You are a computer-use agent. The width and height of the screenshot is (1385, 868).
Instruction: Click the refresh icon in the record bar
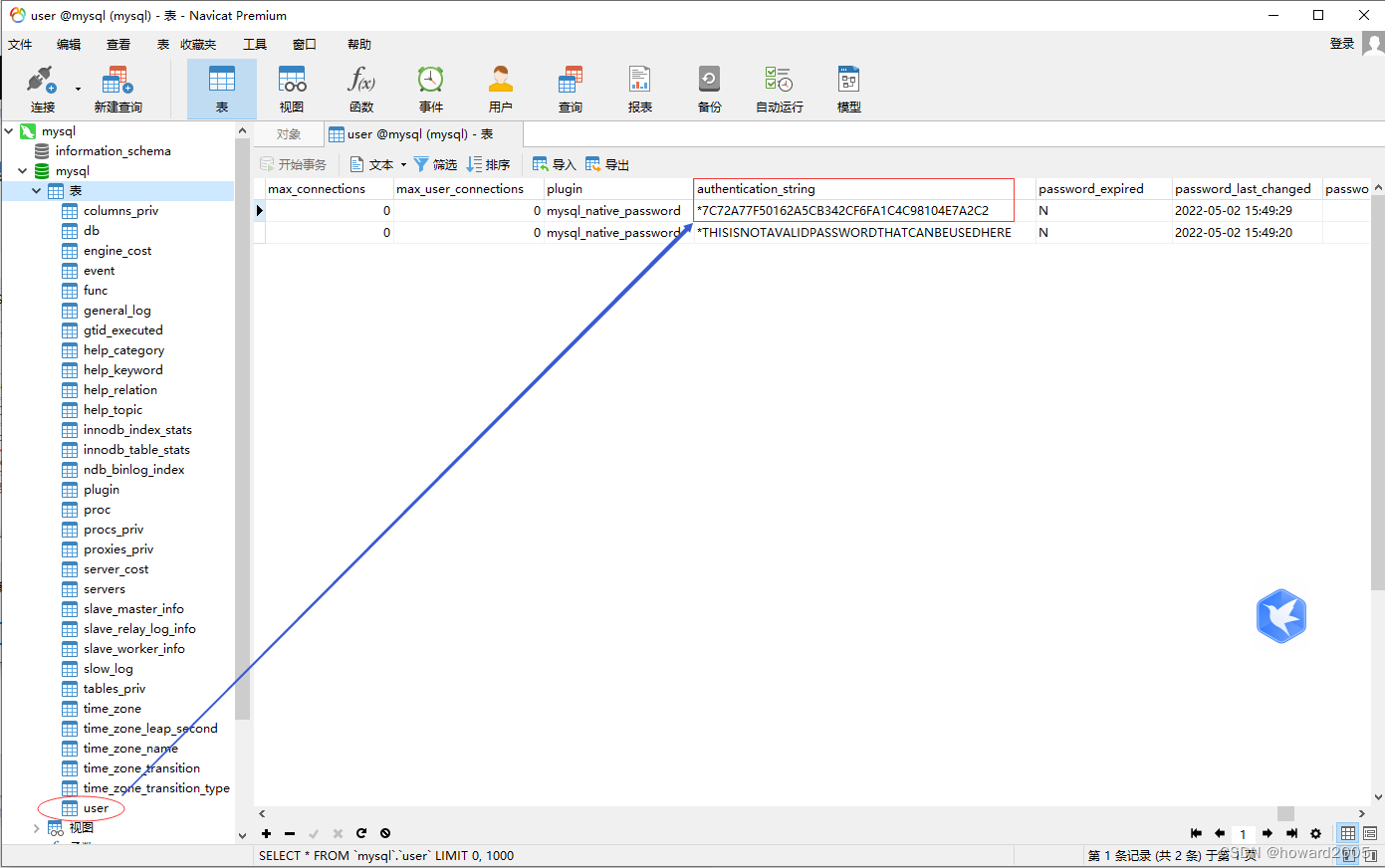tap(361, 833)
